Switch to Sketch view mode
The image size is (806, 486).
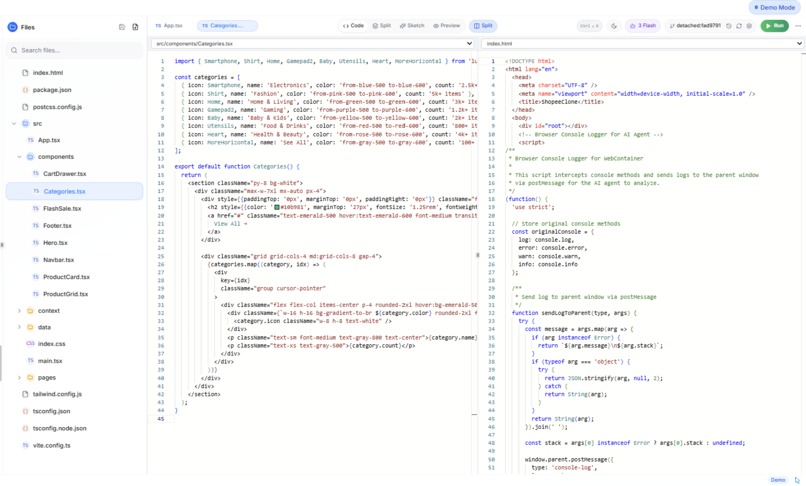click(412, 26)
